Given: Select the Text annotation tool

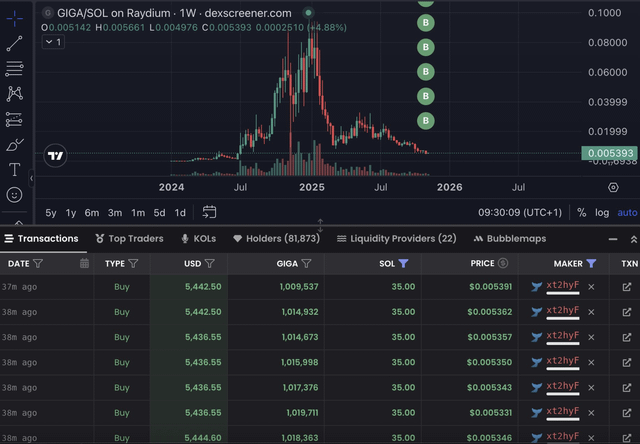Looking at the screenshot, I should point(15,170).
